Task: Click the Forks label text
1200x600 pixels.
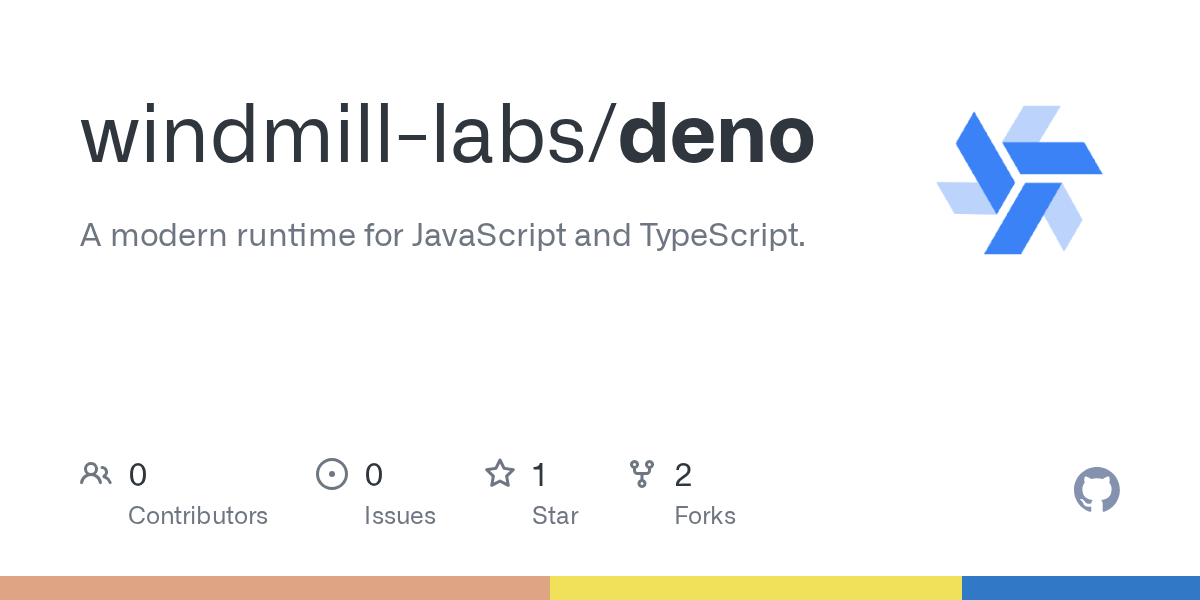Action: (705, 516)
